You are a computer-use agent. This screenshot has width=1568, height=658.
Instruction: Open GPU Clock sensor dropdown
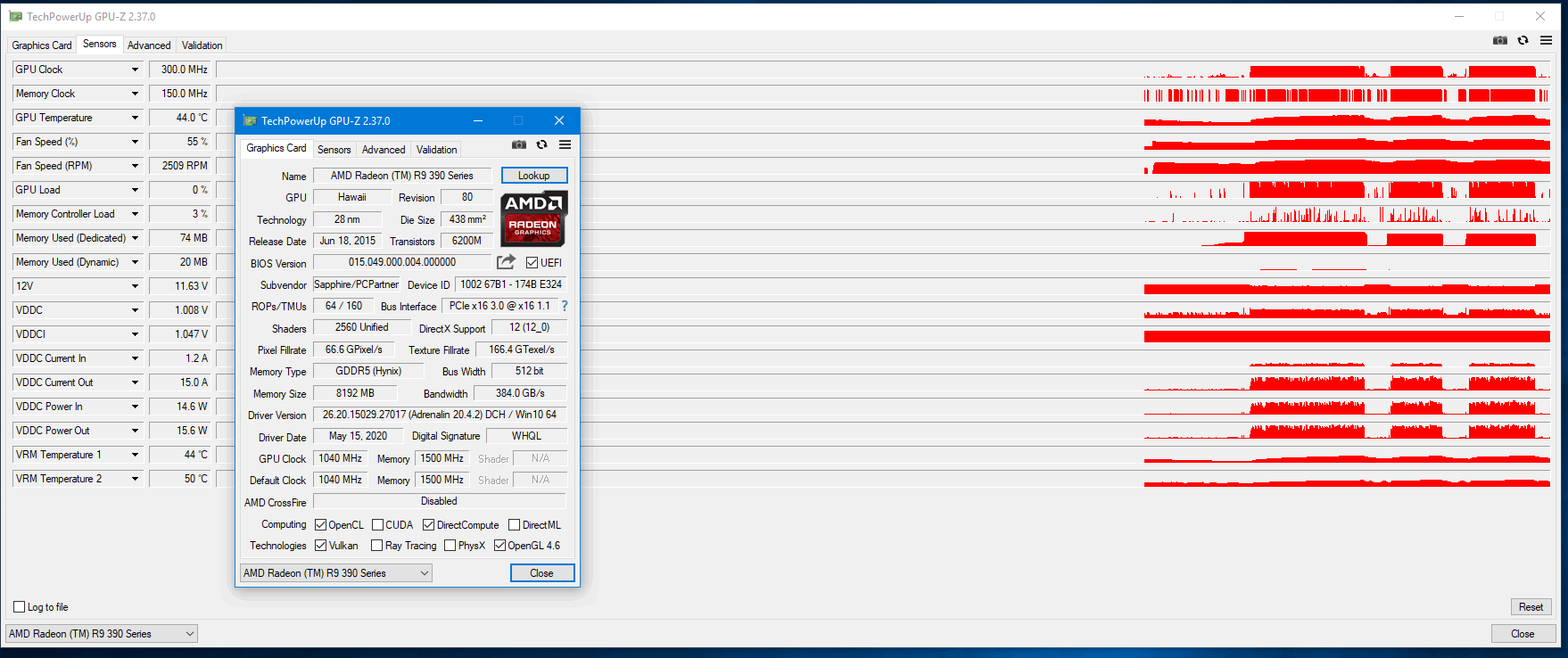(x=136, y=70)
